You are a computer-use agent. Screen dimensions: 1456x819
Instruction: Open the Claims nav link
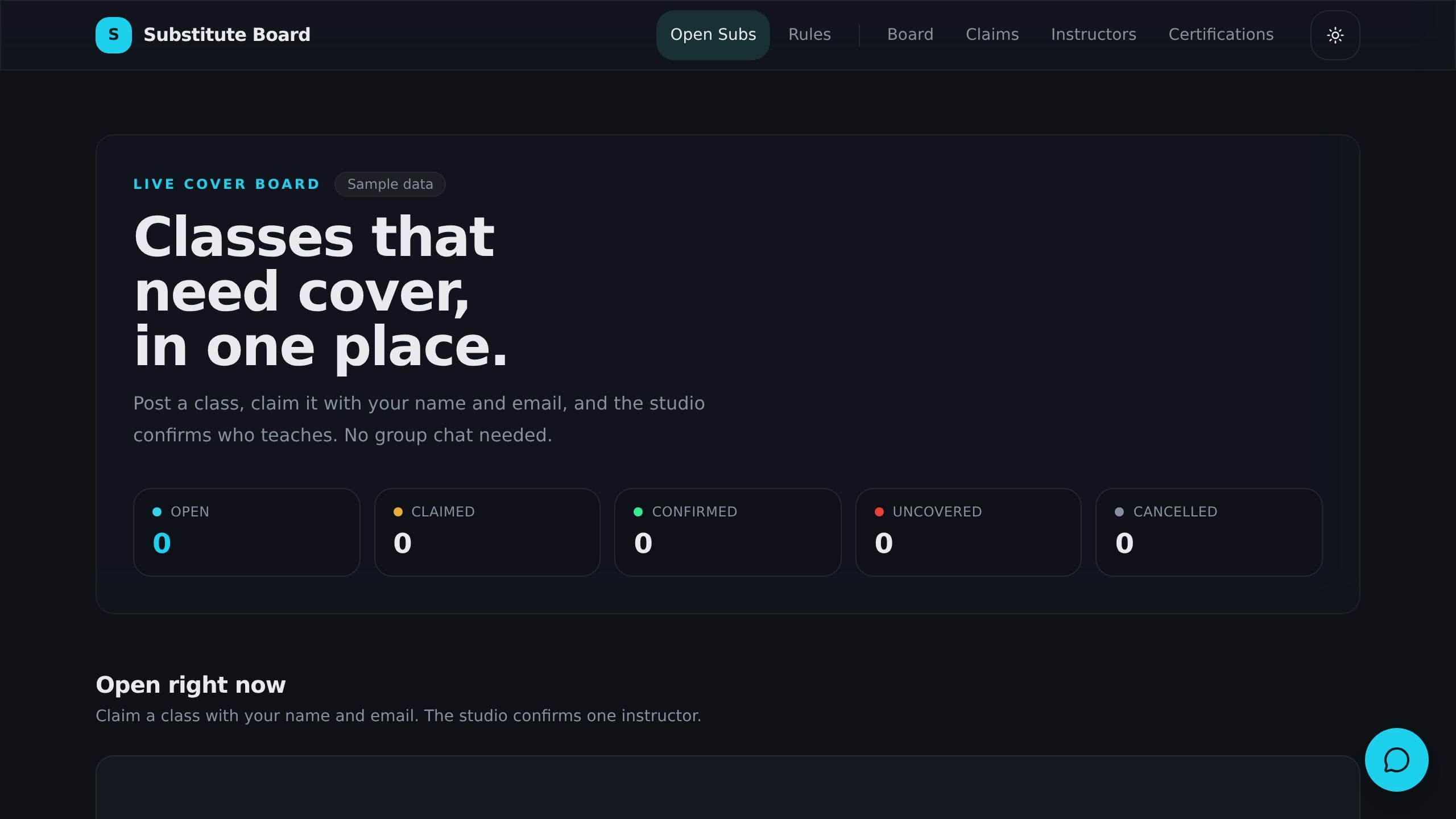coord(992,35)
